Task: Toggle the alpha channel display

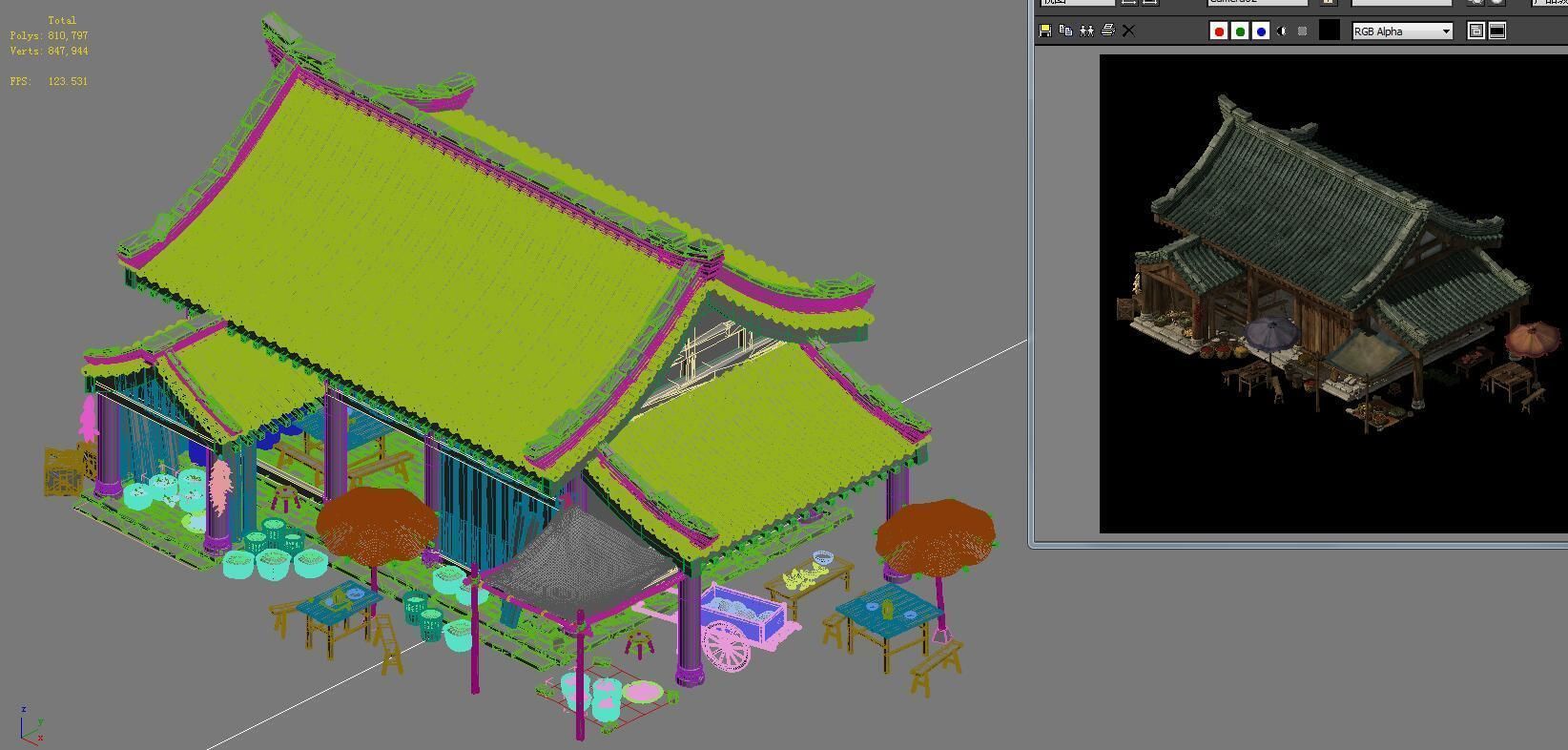Action: (1282, 31)
